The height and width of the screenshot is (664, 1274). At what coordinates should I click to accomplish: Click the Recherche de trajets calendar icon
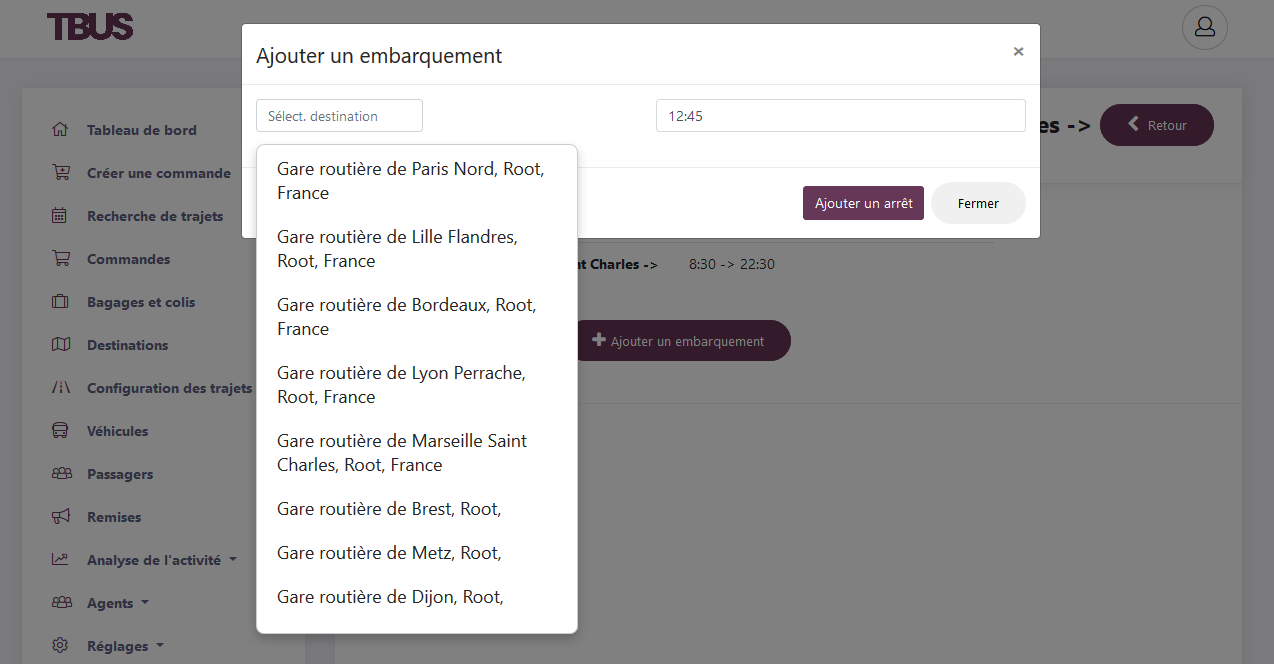[x=60, y=216]
